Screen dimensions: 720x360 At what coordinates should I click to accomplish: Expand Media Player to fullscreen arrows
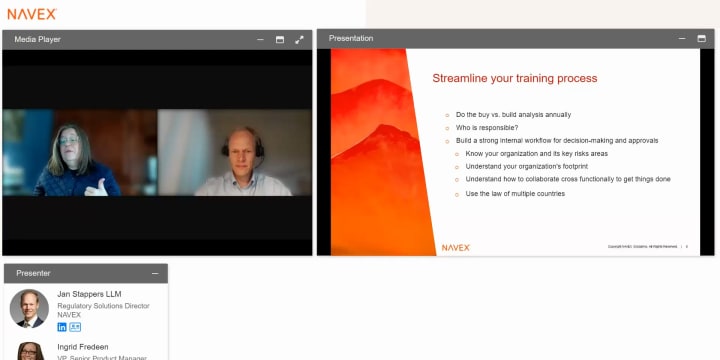299,40
